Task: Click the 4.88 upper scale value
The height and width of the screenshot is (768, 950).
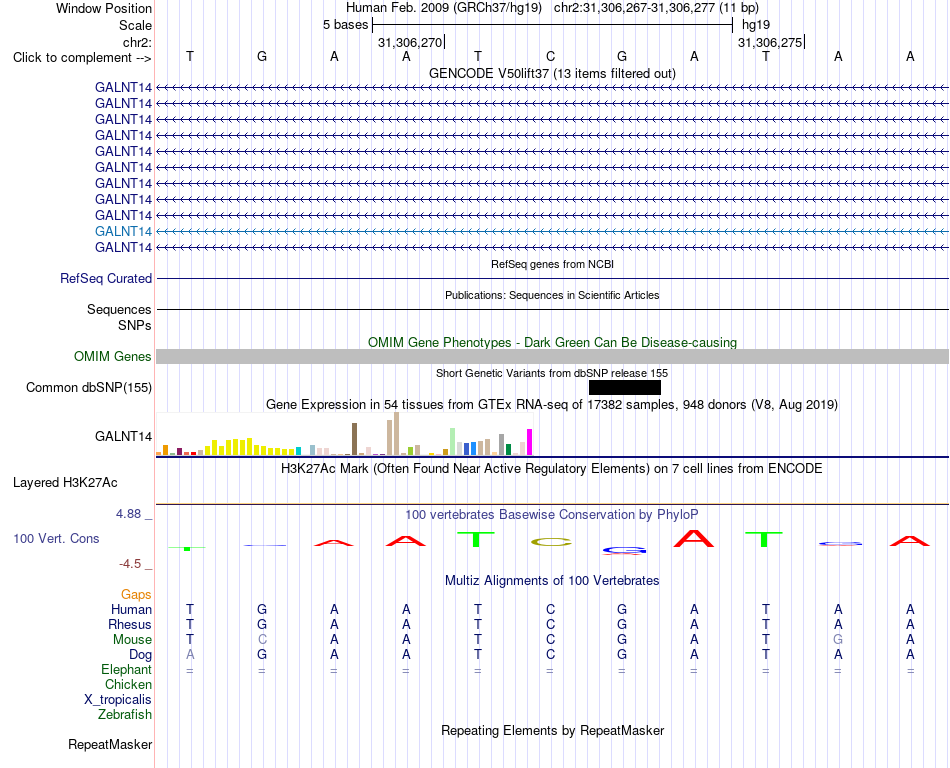Action: (128, 514)
